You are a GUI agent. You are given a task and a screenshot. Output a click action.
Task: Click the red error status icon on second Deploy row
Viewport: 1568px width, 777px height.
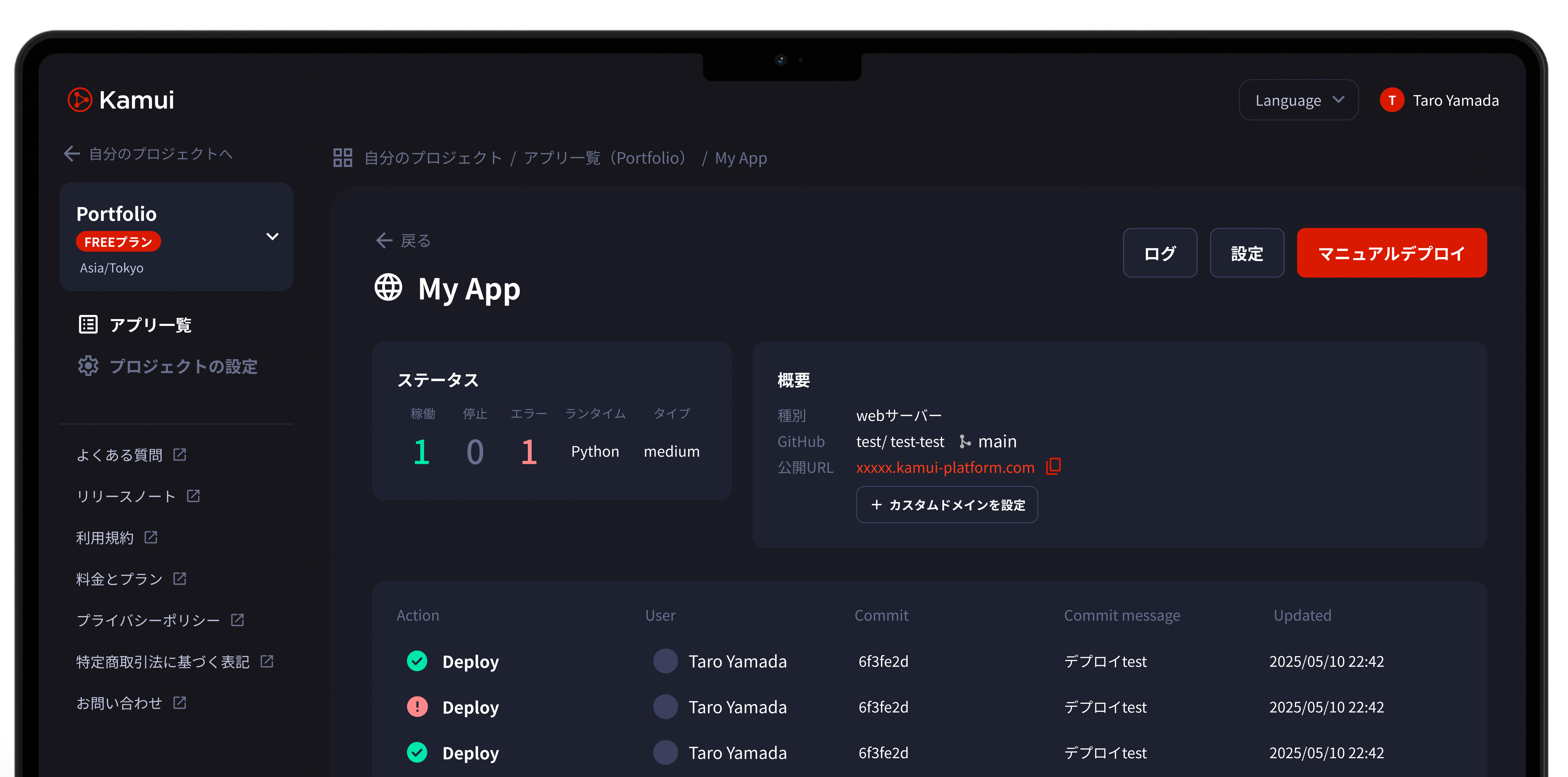[x=417, y=706]
